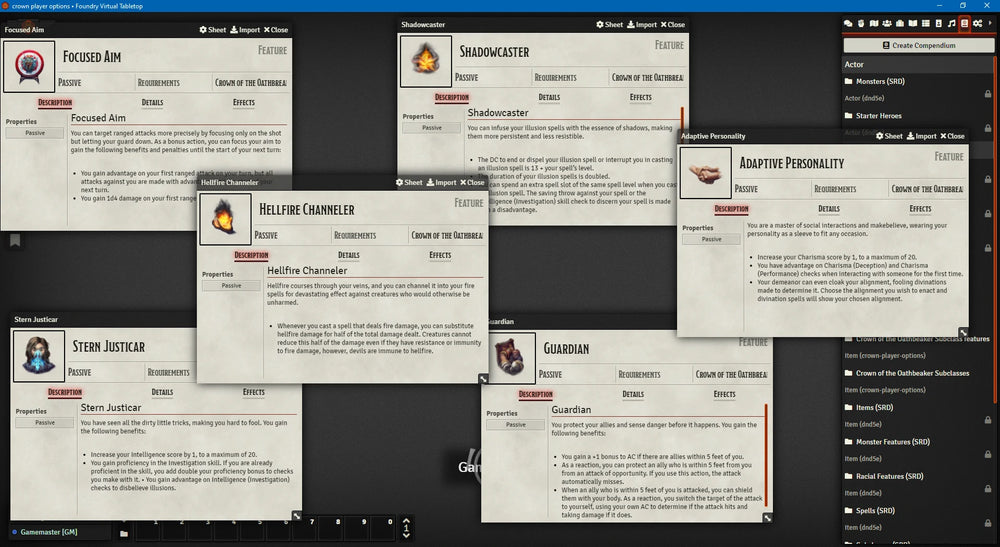Click the Hellfire Channeler flame portrait image
The width and height of the screenshot is (1000, 547).
(225, 219)
